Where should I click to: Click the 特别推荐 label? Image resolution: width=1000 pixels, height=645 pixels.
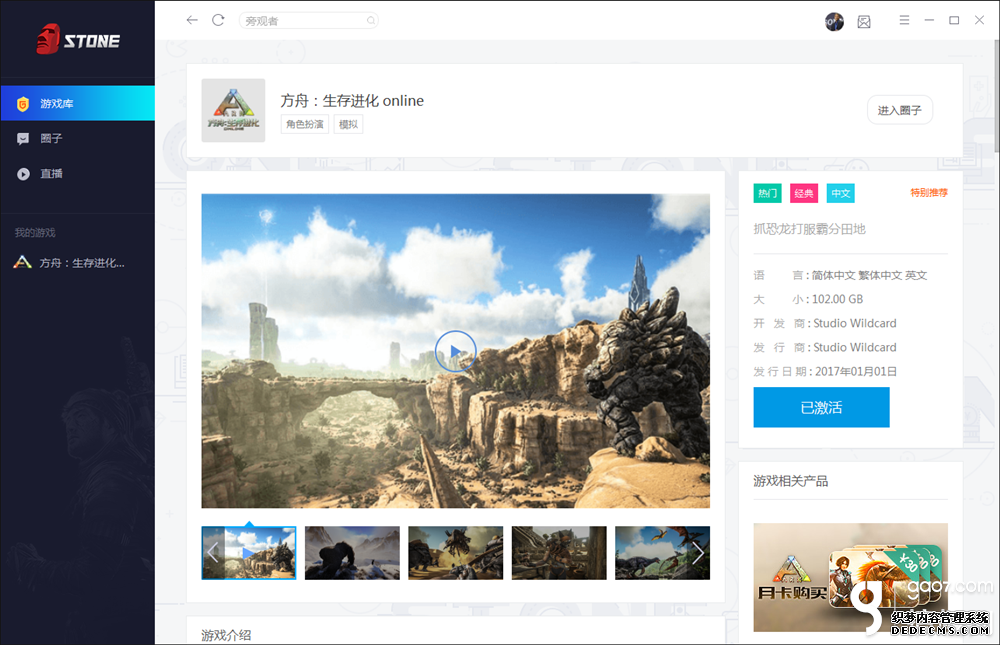pyautogui.click(x=929, y=192)
